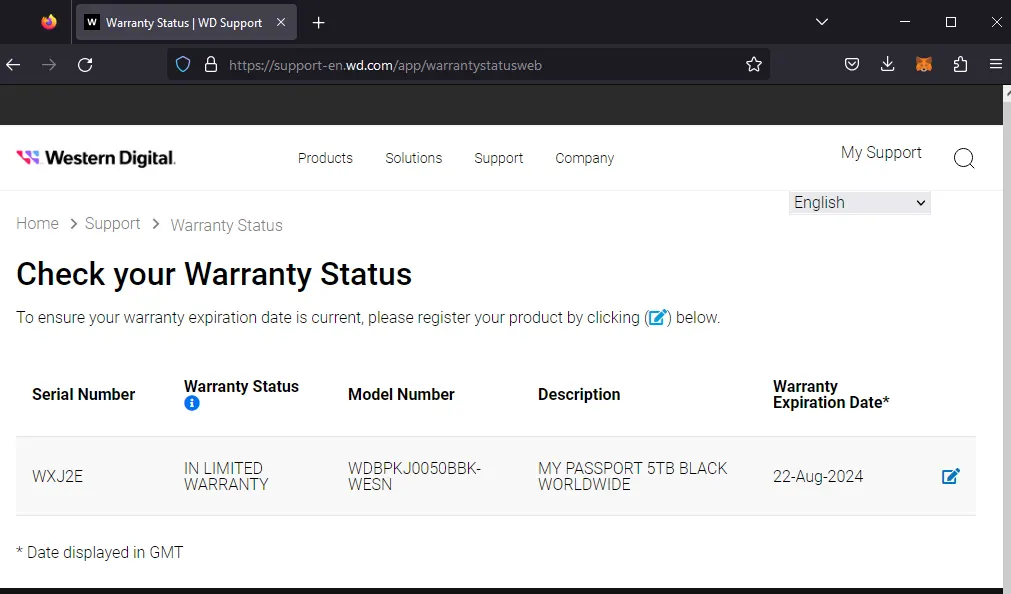Image resolution: width=1011 pixels, height=594 pixels.
Task: Select the IN LIMITED WARRANTY status cell
Action: tap(226, 476)
